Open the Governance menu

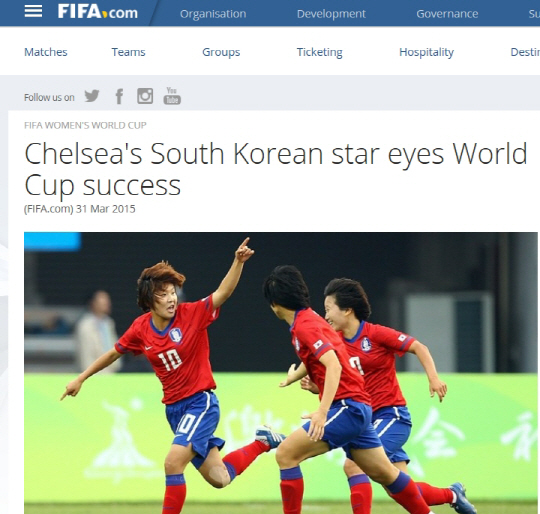447,14
